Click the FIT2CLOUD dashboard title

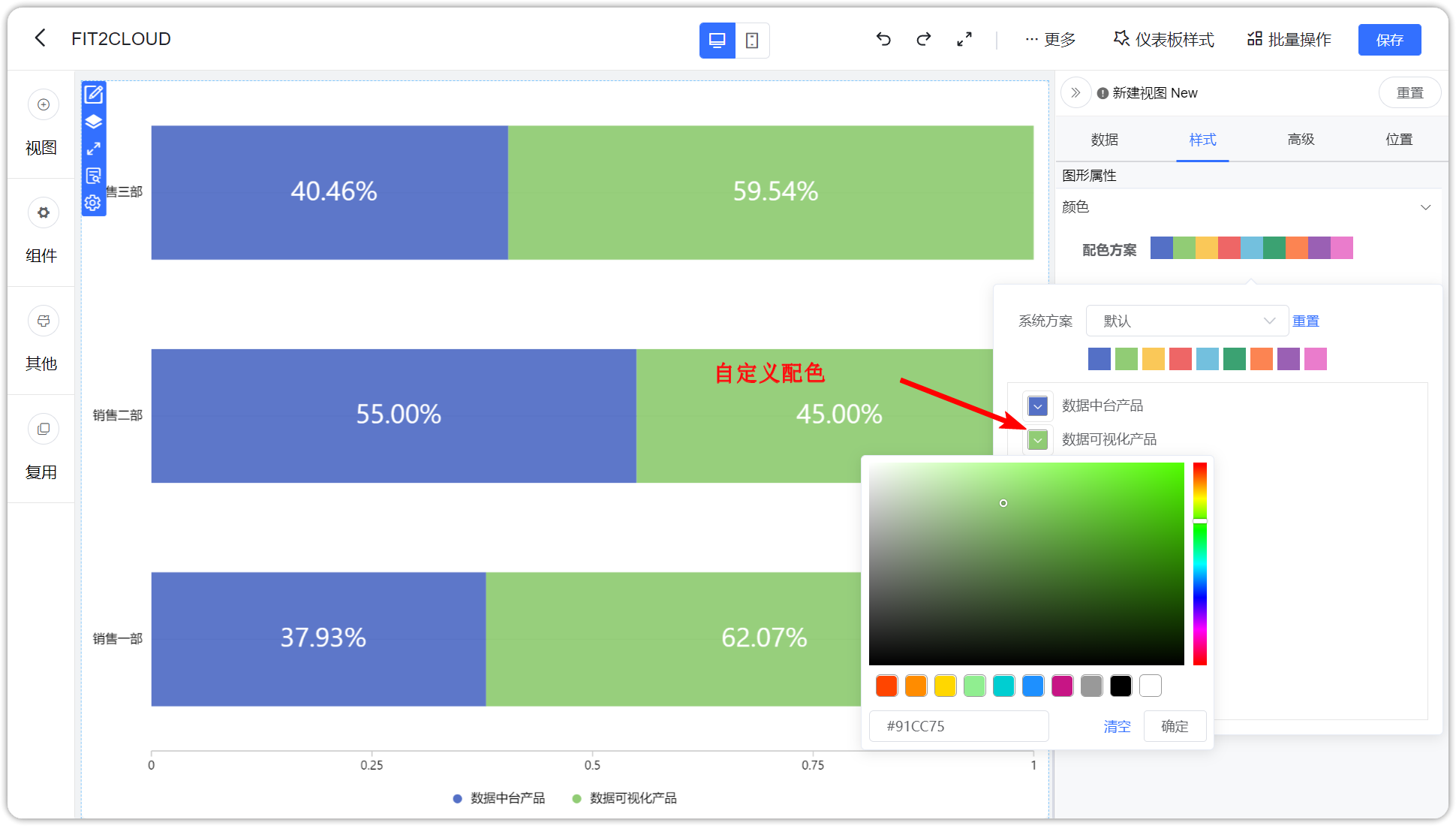pos(121,39)
